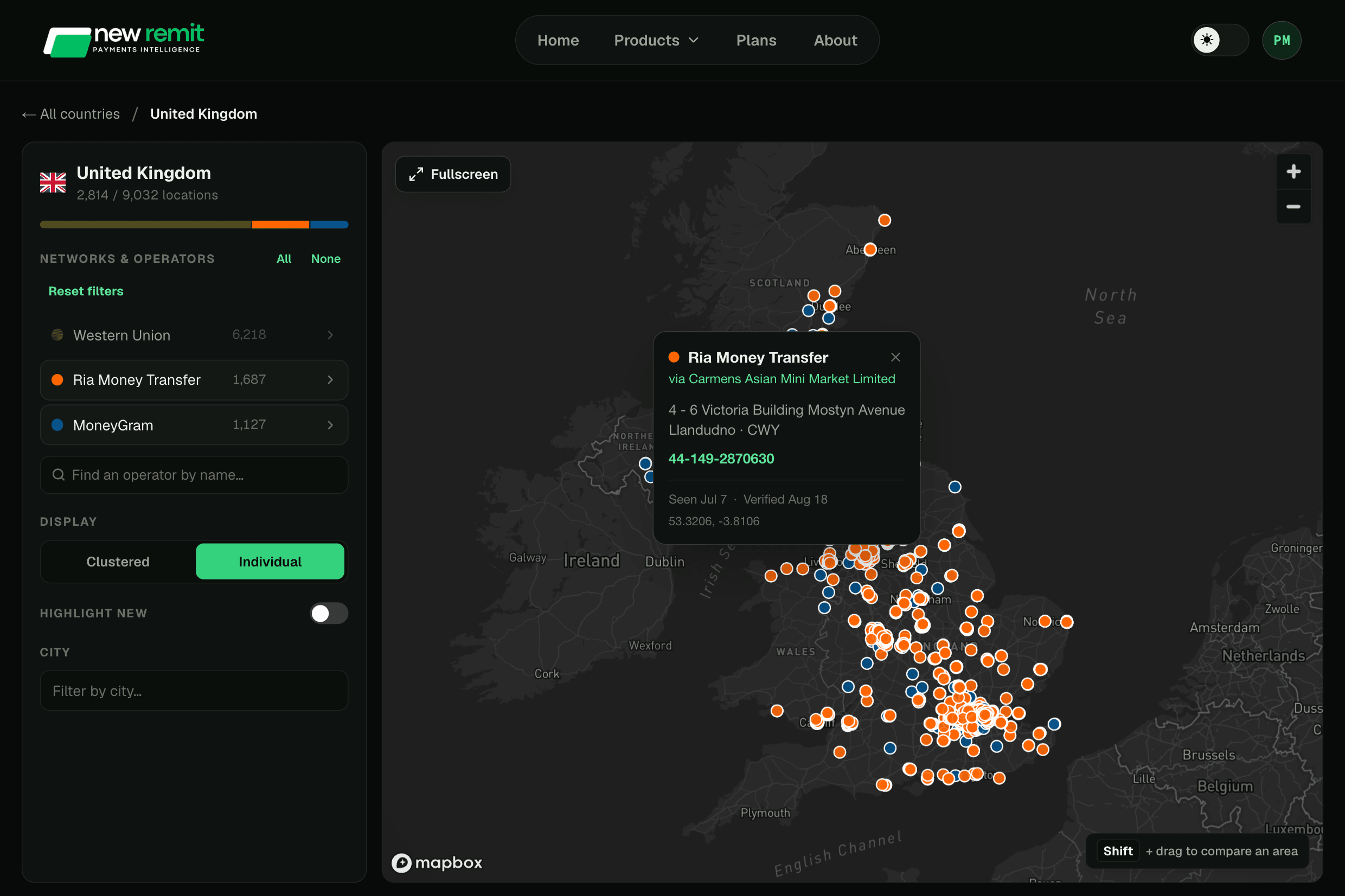
Task: Click the Aberdeen orange map marker
Action: [x=870, y=250]
